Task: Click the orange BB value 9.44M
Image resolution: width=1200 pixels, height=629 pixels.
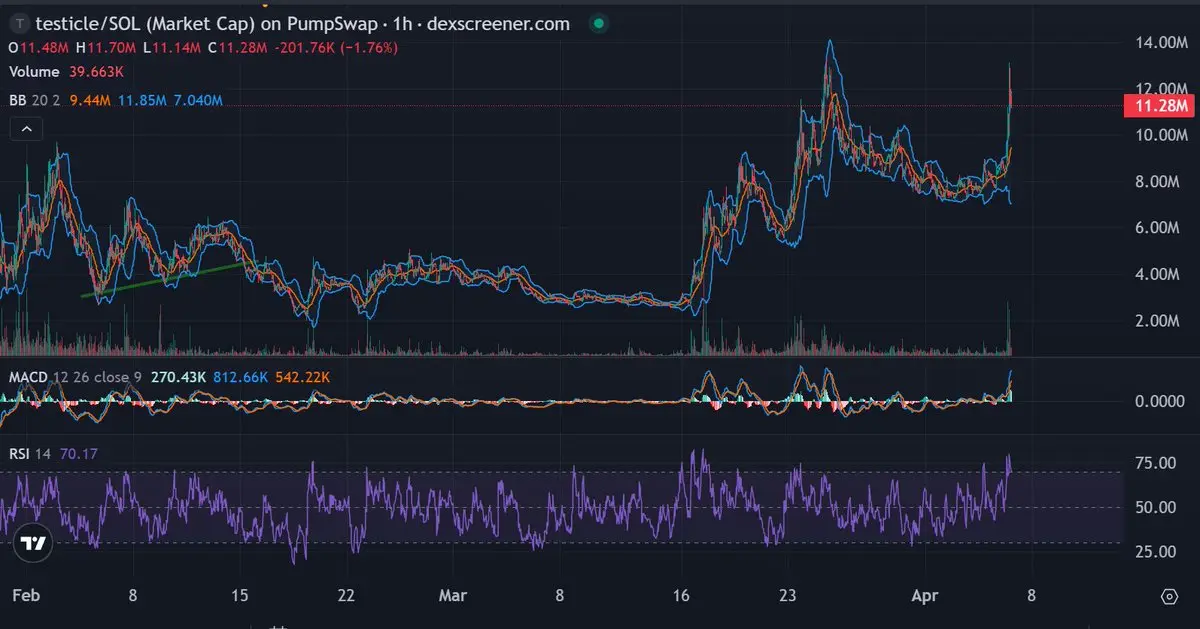Action: pos(91,101)
